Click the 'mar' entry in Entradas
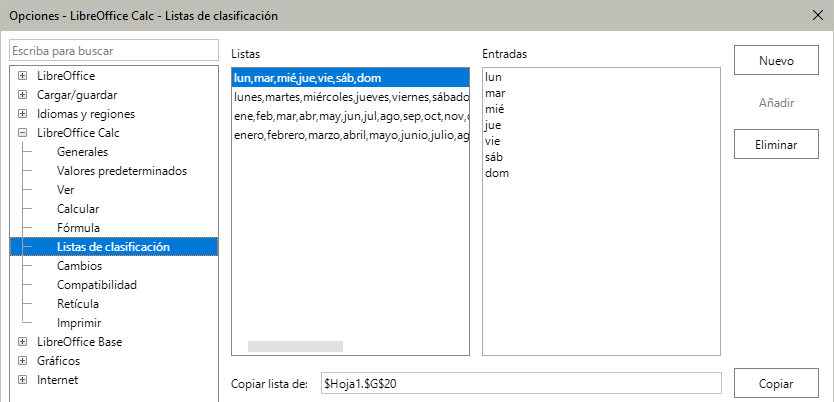This screenshot has width=834, height=402. point(495,94)
